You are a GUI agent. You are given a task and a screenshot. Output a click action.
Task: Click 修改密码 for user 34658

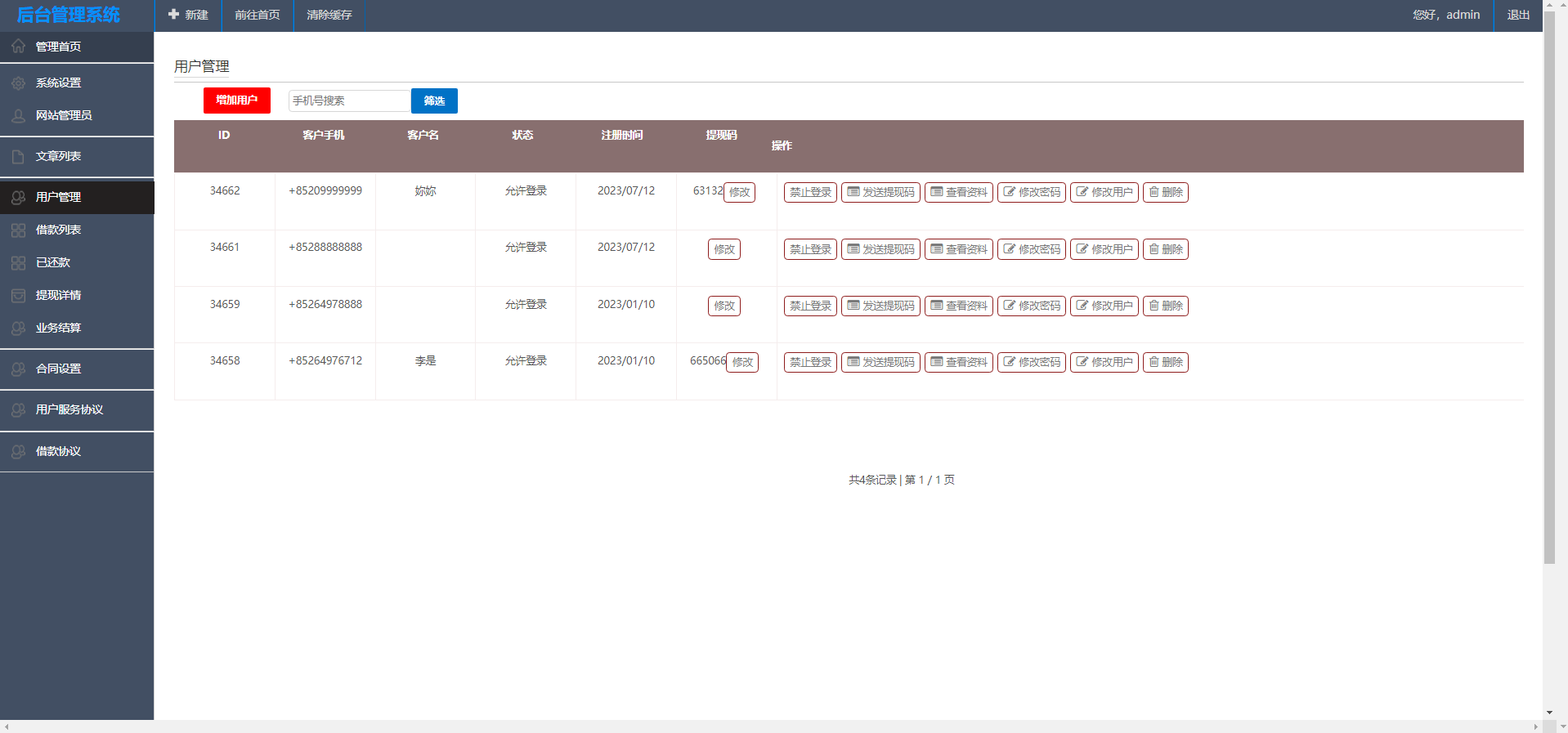[x=1031, y=362]
